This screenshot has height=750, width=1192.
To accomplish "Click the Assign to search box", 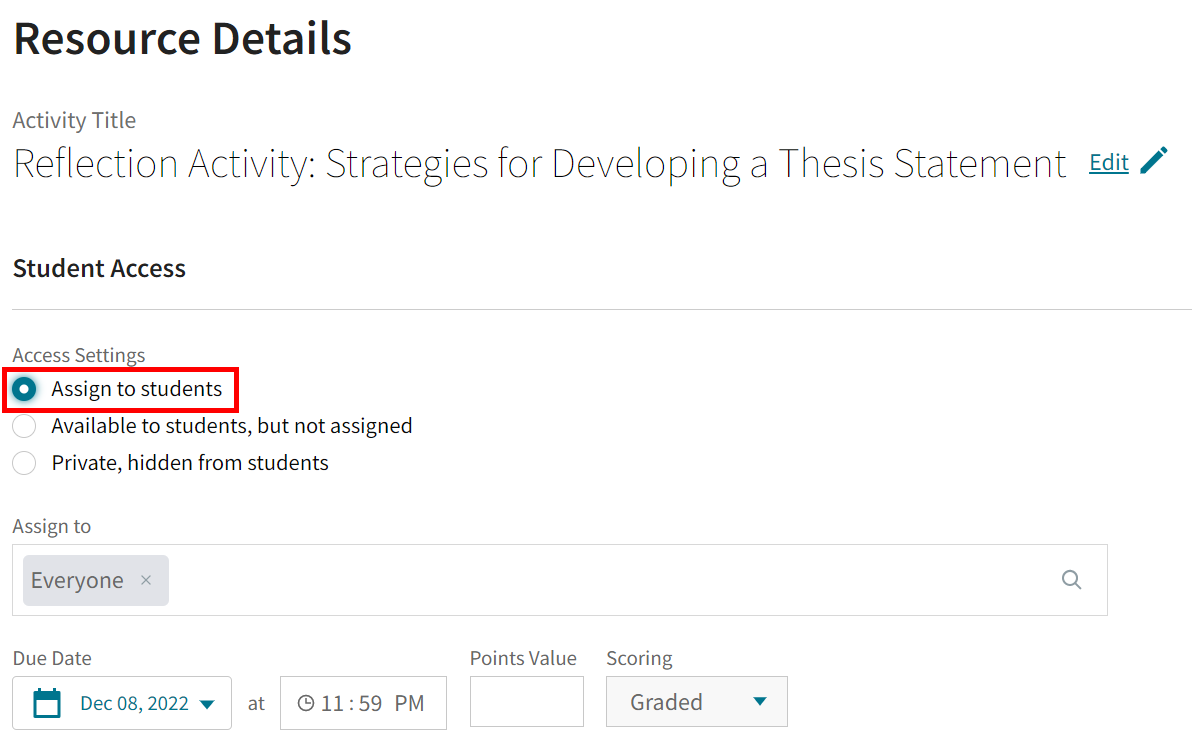I will (x=500, y=580).
